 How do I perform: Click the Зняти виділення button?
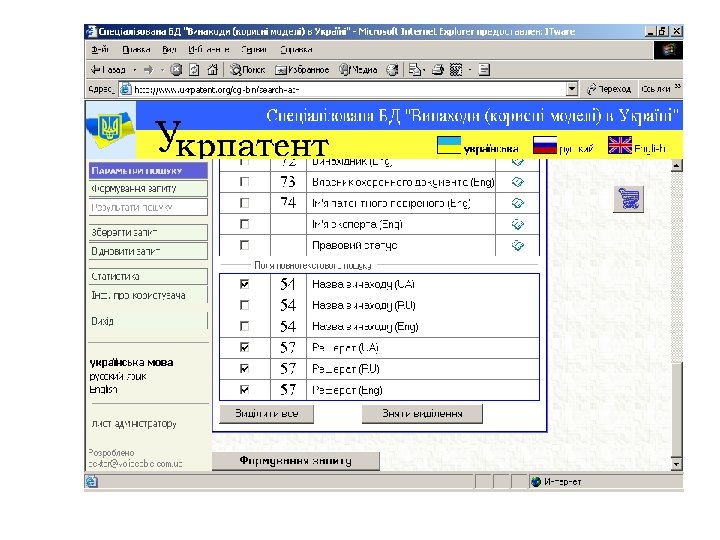(x=422, y=414)
